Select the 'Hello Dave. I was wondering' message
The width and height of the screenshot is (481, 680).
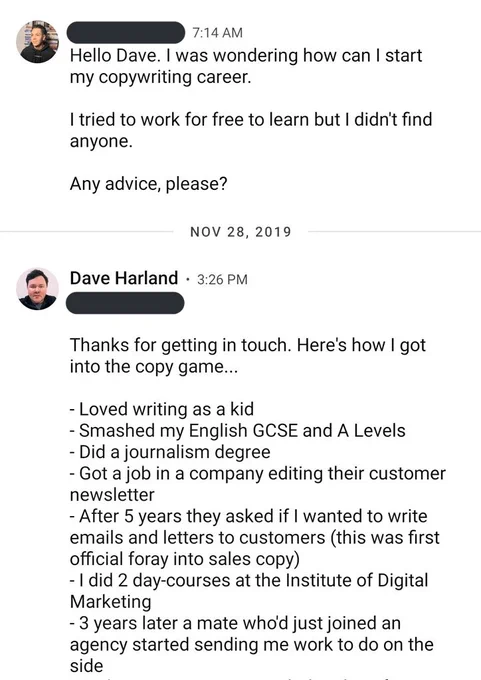pyautogui.click(x=246, y=66)
